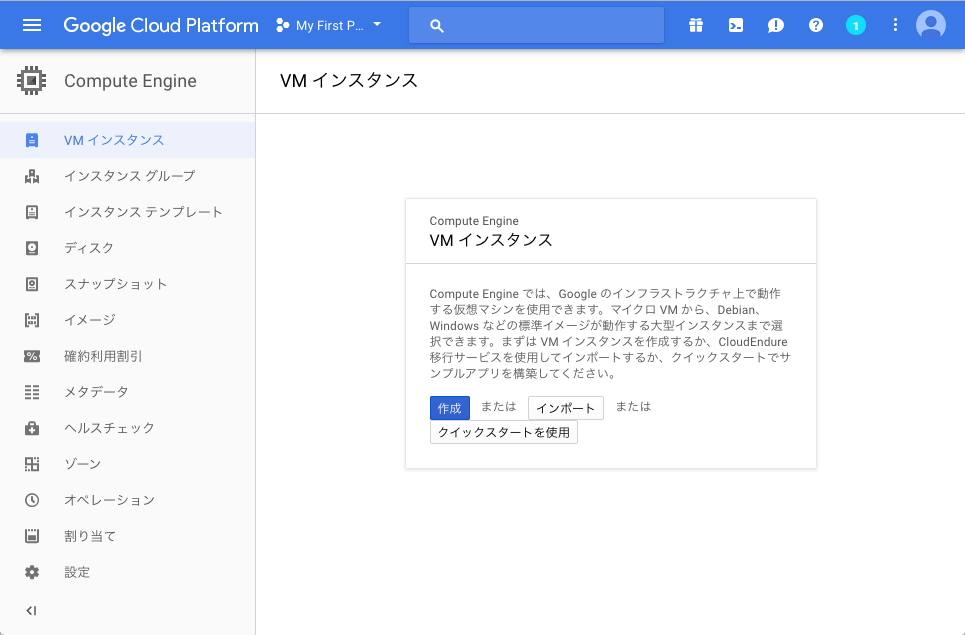The height and width of the screenshot is (635, 965).
Task: Open 設定 in the sidebar
Action: click(127, 572)
